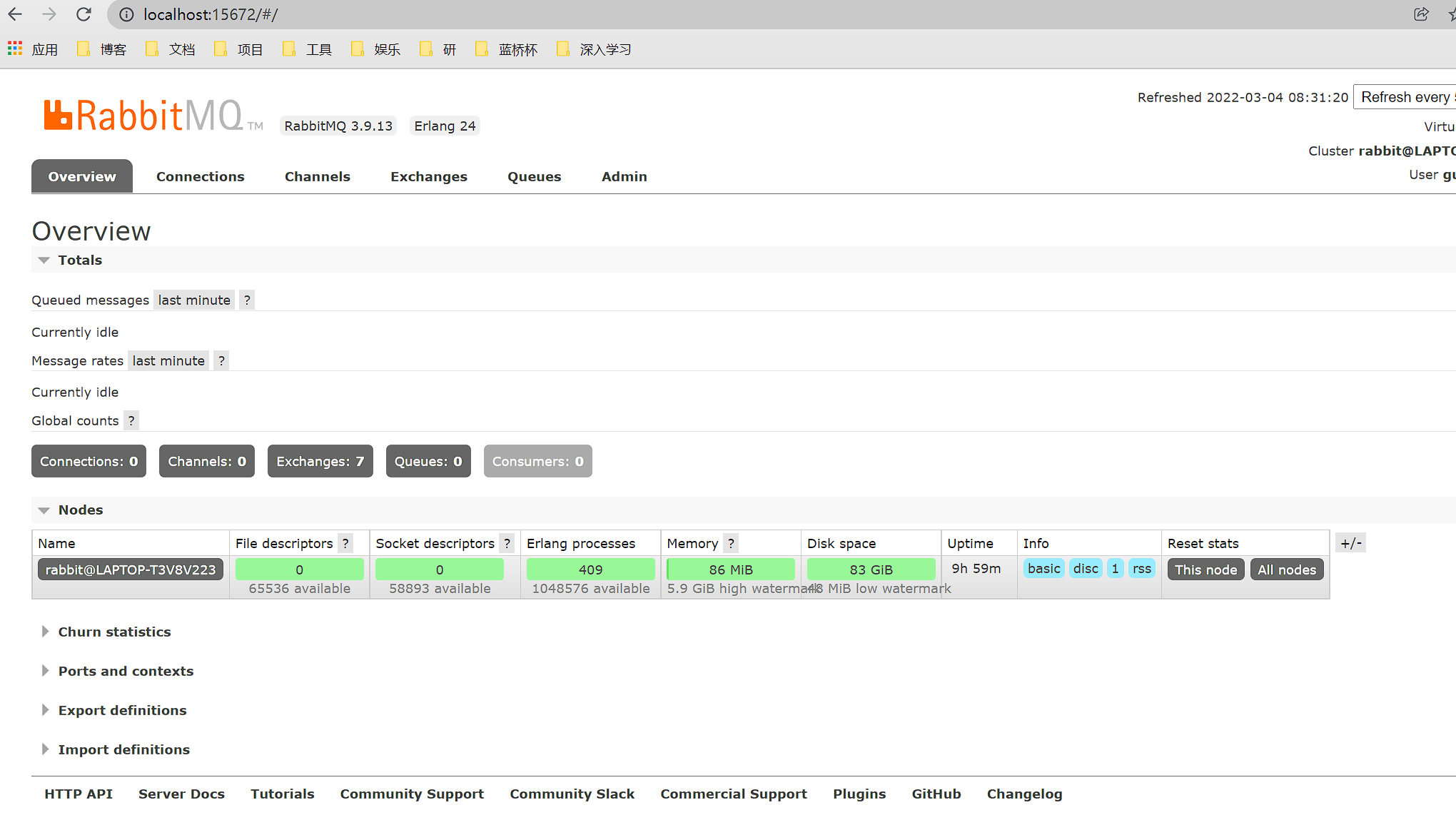Open the HTTP API footer link
Screen dimensions: 1456x825
point(79,794)
